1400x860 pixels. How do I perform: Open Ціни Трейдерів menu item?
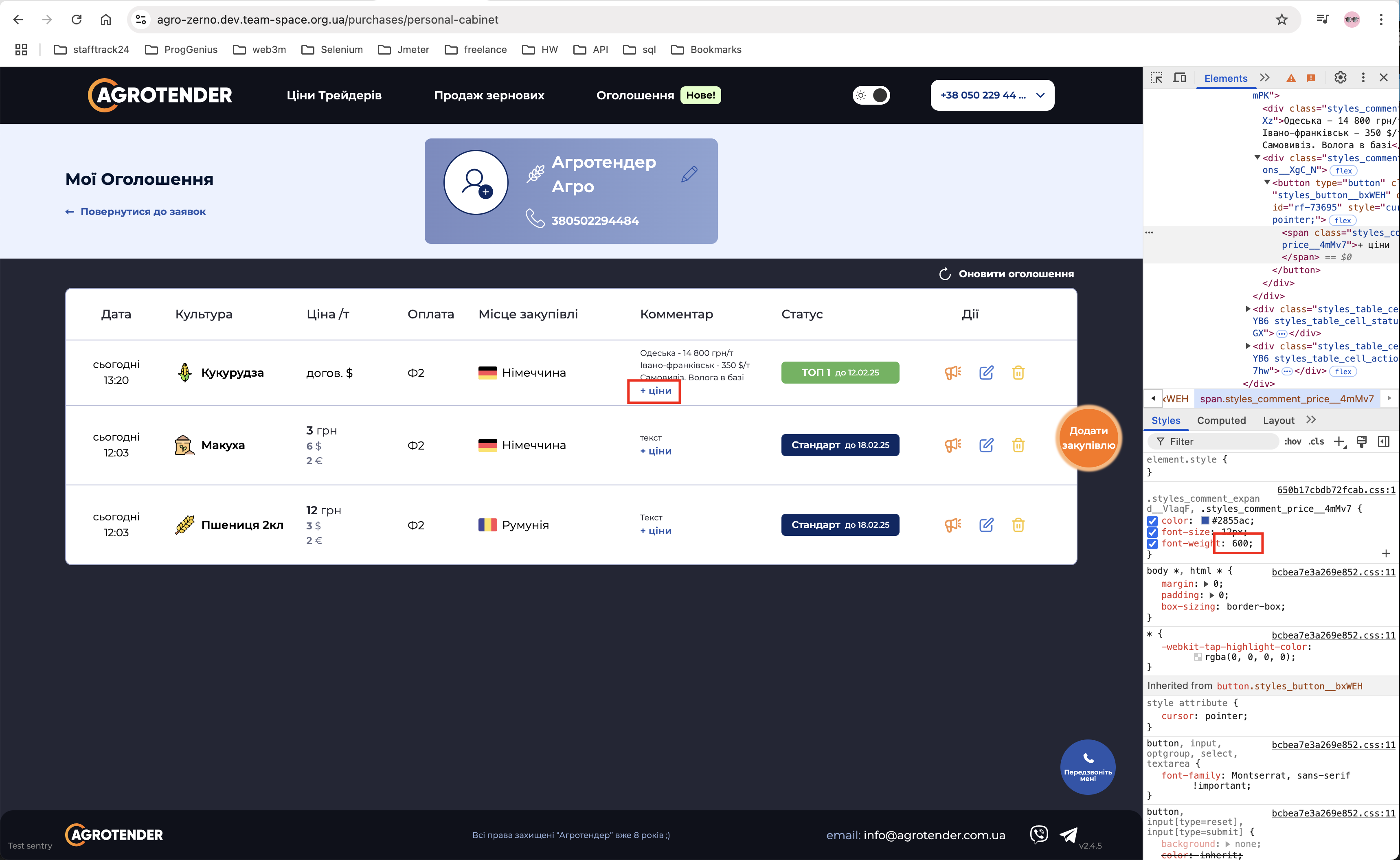[334, 95]
